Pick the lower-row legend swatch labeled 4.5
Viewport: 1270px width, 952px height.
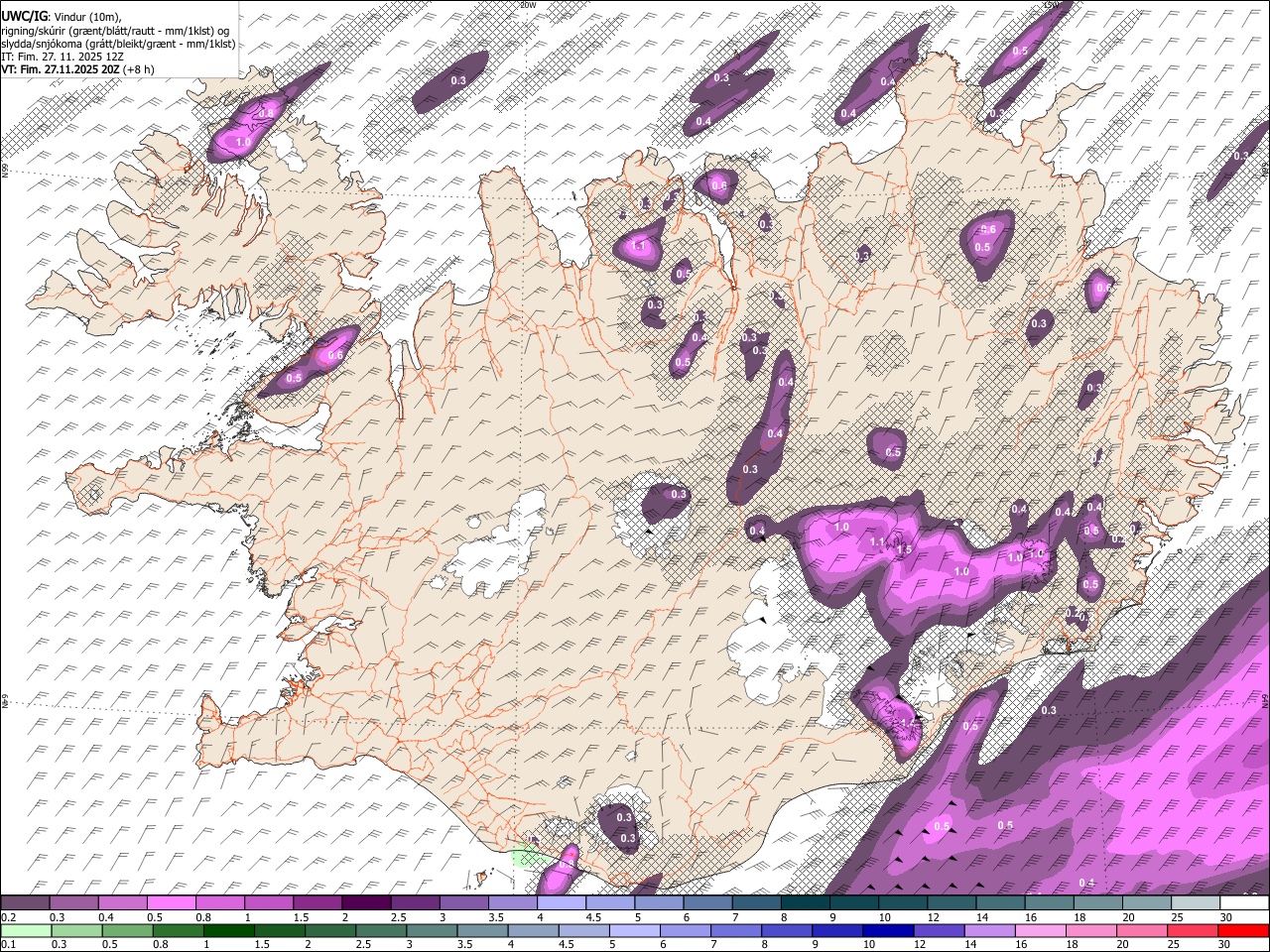point(584,931)
